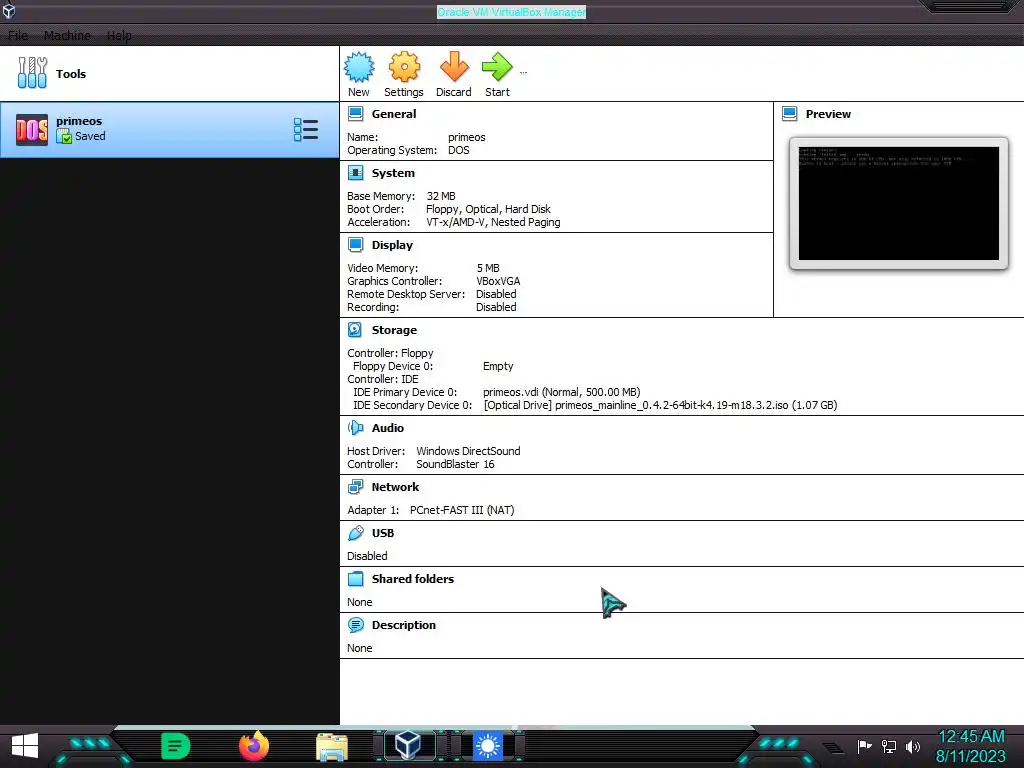Click the Boot Order Floppy, Optical, Hard Disk value
Viewport: 1024px width, 768px height.
[488, 209]
